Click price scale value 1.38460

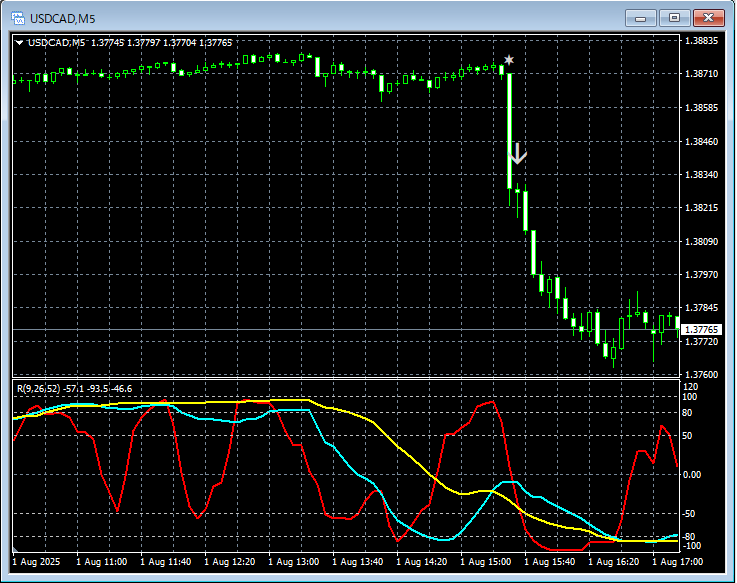coord(702,141)
